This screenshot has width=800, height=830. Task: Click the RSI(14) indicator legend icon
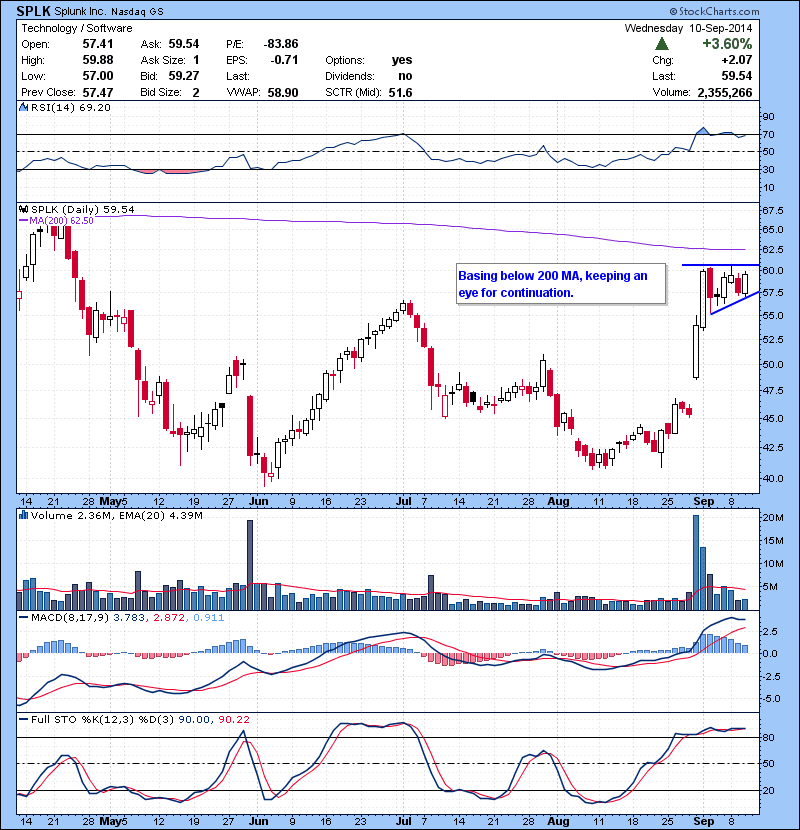coord(23,107)
